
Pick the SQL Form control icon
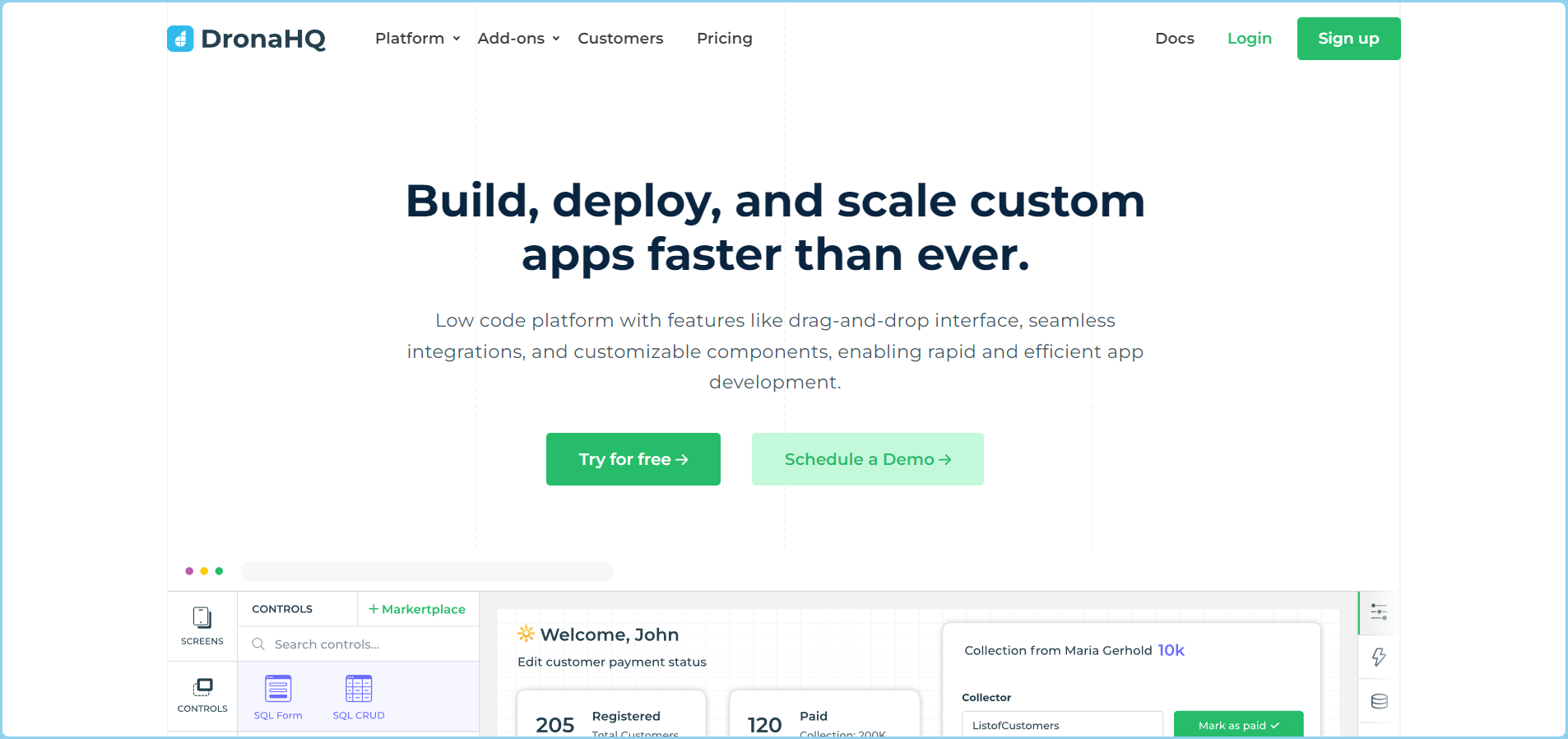(x=278, y=689)
